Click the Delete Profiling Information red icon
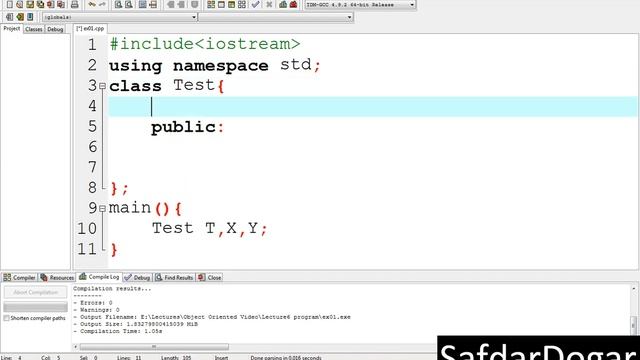The height and width of the screenshot is (360, 640). tap(293, 4)
